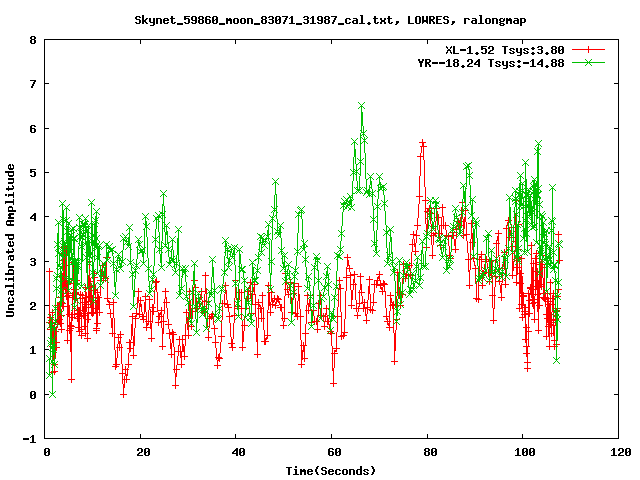Select the XL-1.52 Tsys:3.80 legend label
The width and height of the screenshot is (640, 480).
click(x=505, y=49)
